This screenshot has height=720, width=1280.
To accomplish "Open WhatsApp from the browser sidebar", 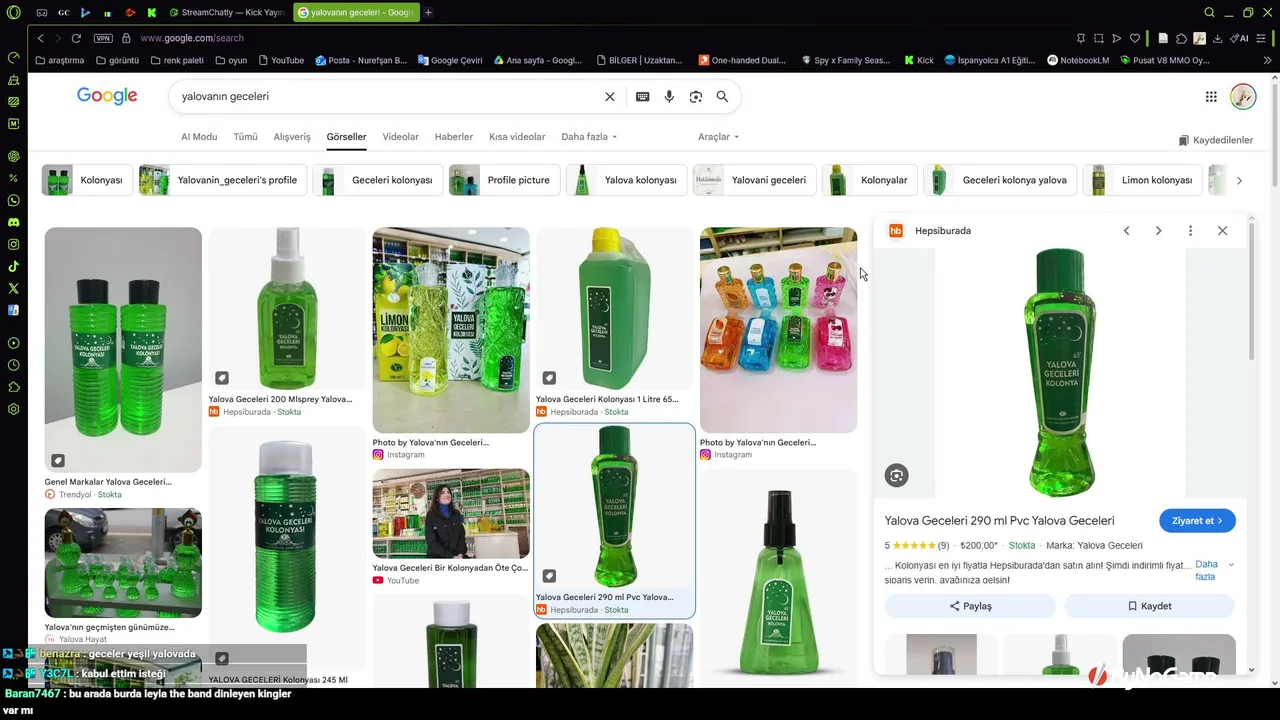I will click(13, 200).
